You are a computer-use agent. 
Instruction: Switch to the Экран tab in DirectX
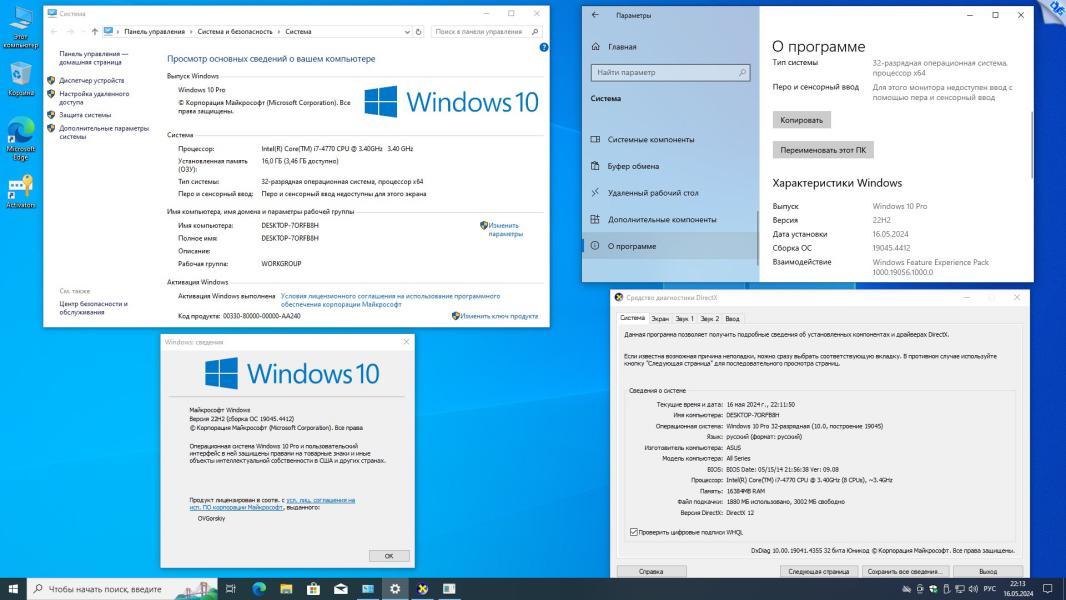[x=659, y=319]
